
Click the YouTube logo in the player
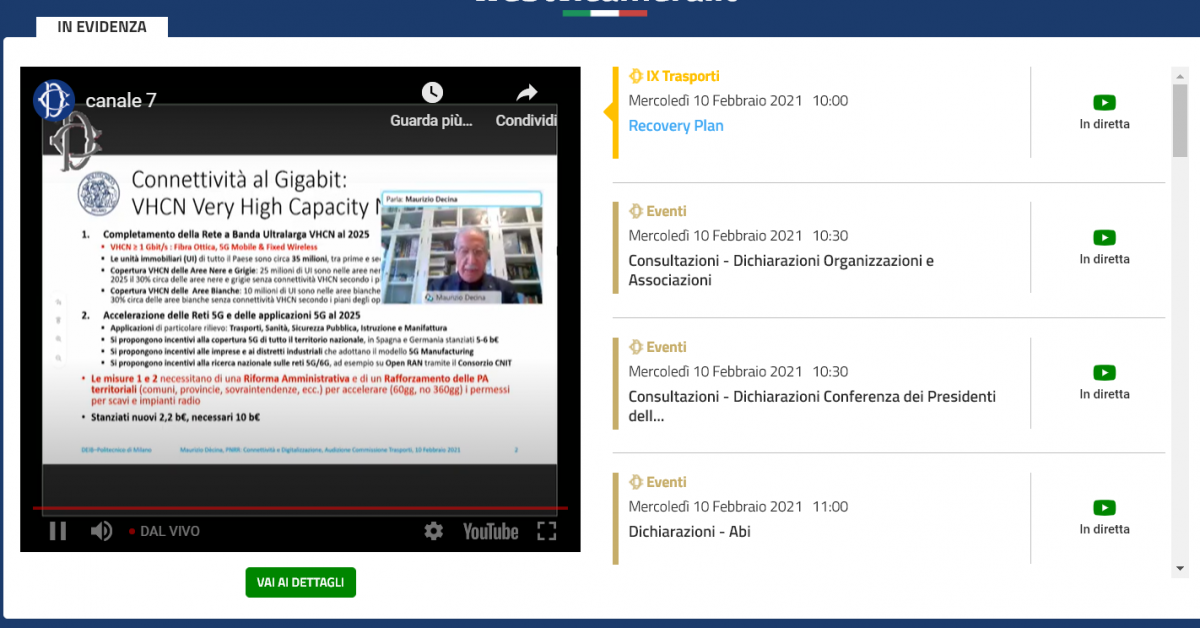491,531
